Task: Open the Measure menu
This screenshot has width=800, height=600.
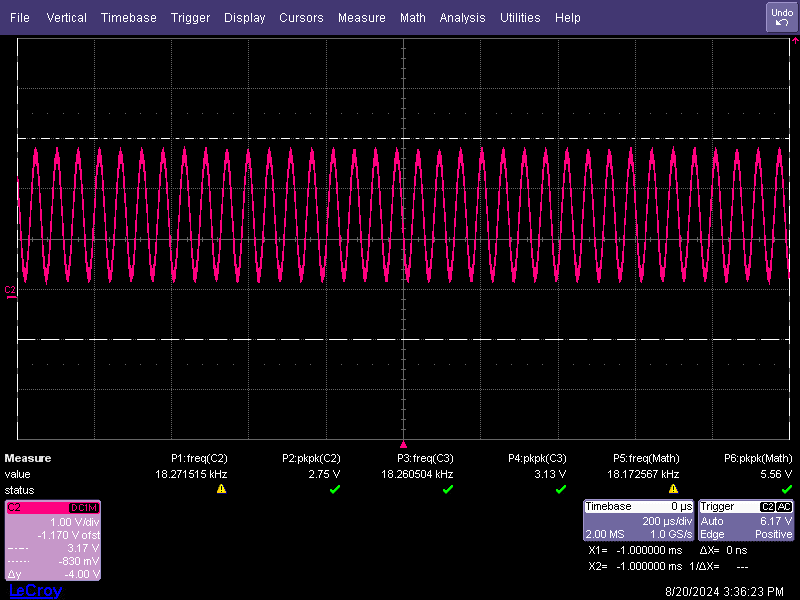Action: point(361,17)
